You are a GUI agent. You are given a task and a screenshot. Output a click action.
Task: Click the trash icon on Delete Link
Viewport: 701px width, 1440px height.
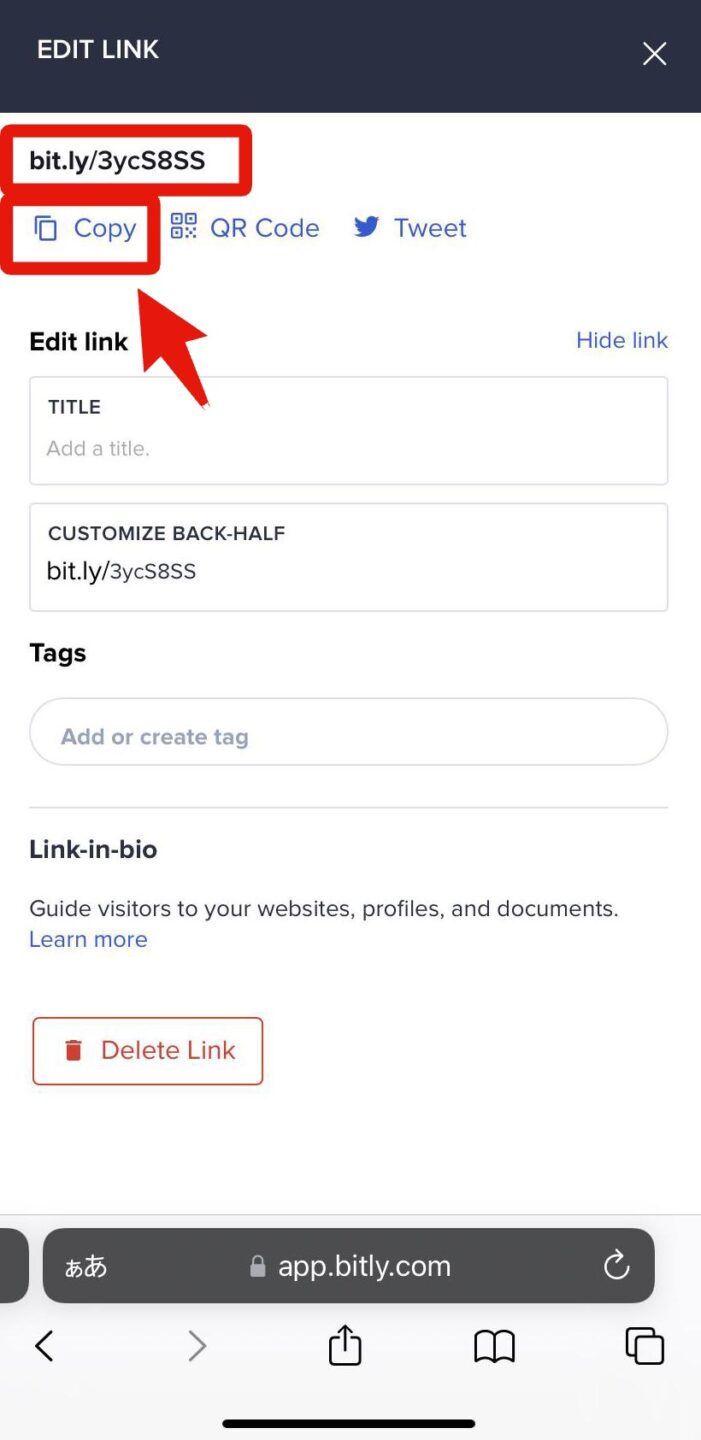pos(73,1050)
